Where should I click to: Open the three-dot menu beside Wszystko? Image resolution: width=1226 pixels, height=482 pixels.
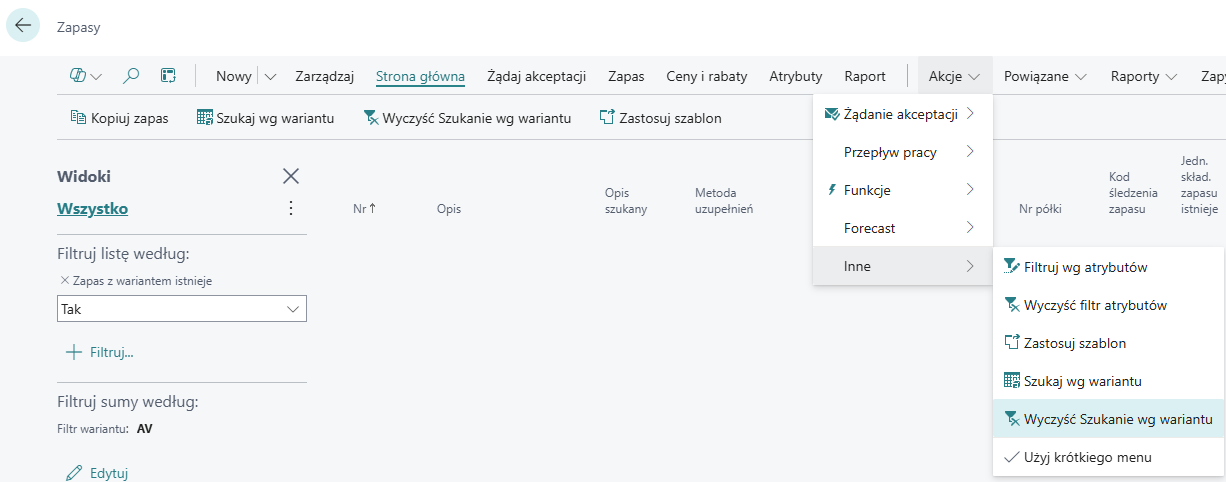(291, 208)
